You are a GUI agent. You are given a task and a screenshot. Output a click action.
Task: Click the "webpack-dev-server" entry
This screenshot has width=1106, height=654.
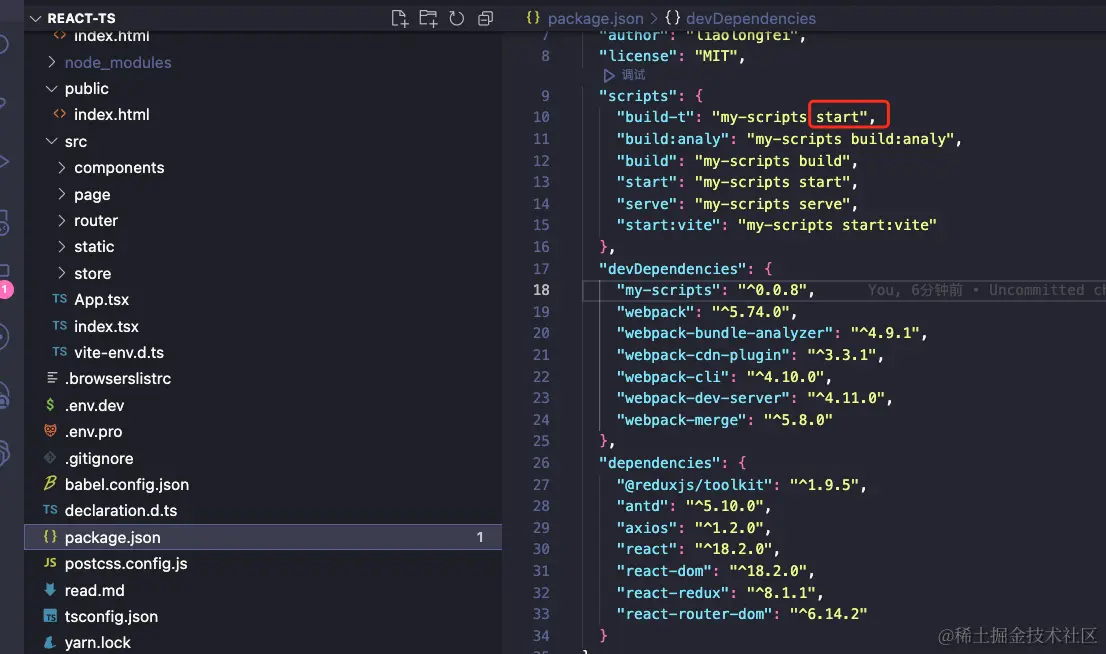click(x=754, y=398)
